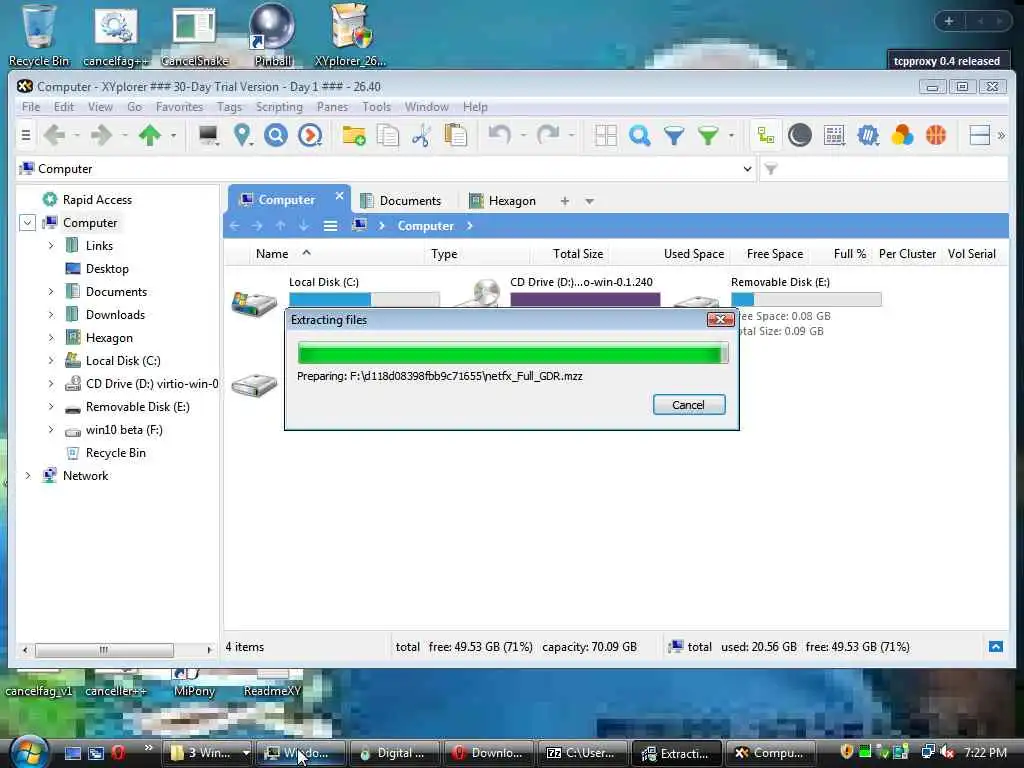The image size is (1024, 768).
Task: Click the orange-ringed play icon in toolbar
Action: (310, 135)
